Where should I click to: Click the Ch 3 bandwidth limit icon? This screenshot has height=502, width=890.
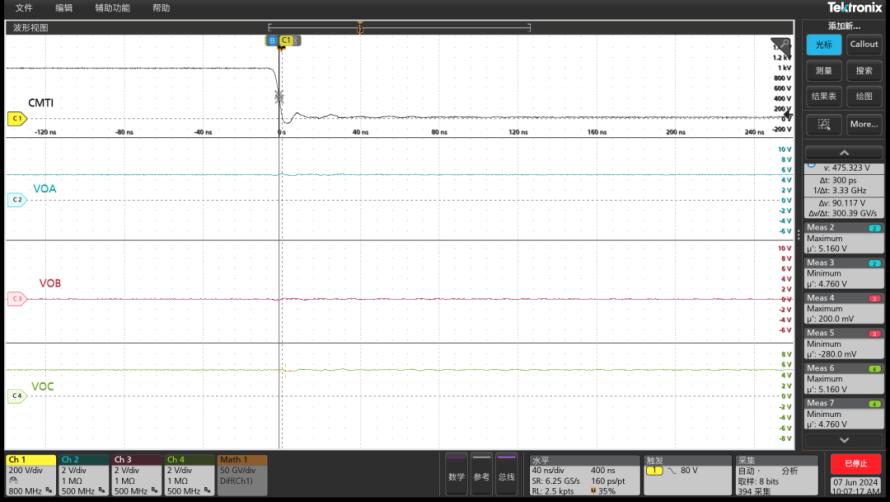click(x=154, y=490)
